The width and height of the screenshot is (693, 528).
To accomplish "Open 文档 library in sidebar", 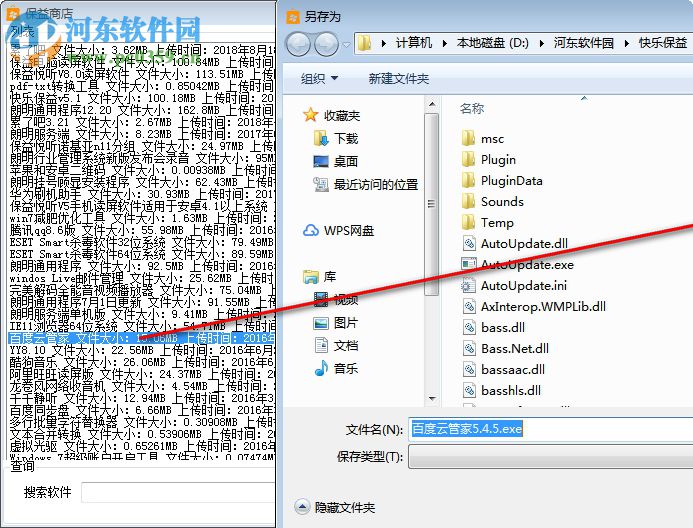I will coord(335,346).
